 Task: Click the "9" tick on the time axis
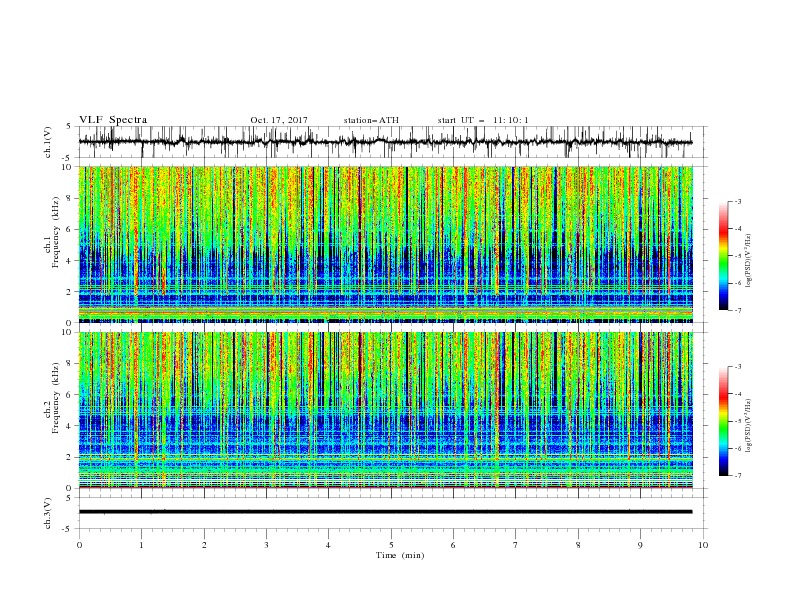(640, 545)
